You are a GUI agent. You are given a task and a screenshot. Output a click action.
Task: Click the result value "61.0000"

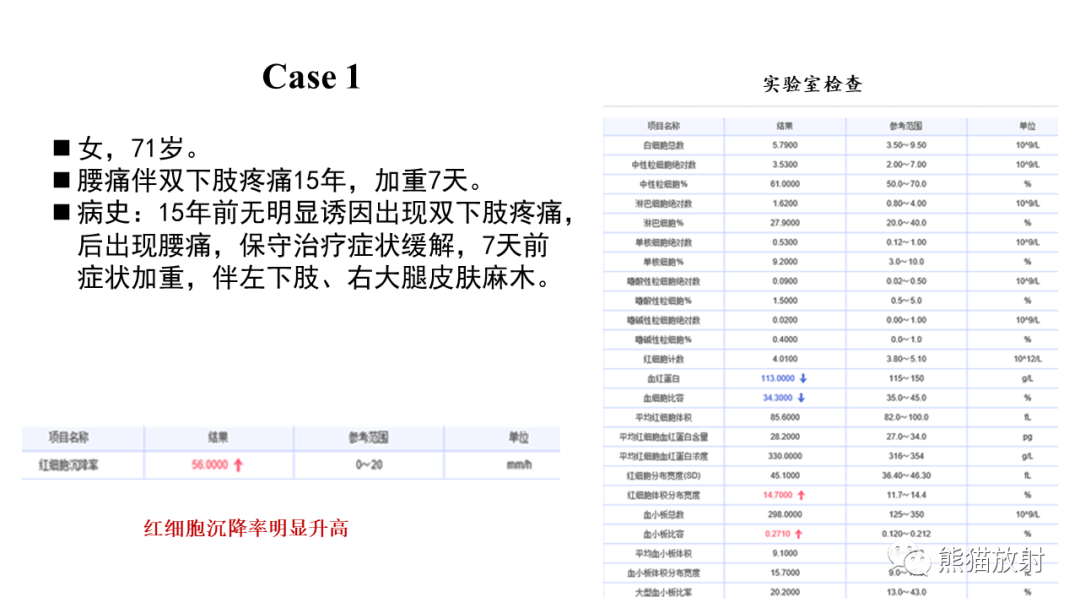(785, 185)
